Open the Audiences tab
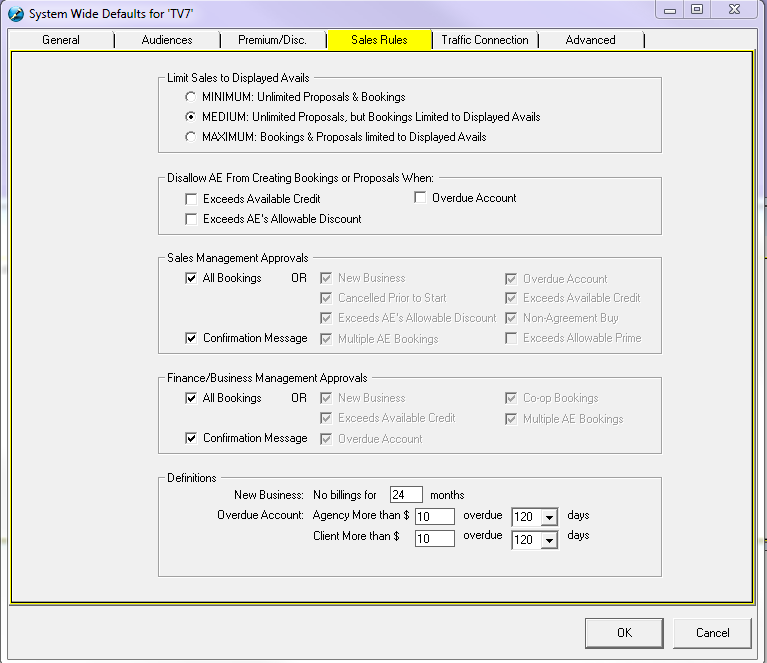 coord(165,40)
